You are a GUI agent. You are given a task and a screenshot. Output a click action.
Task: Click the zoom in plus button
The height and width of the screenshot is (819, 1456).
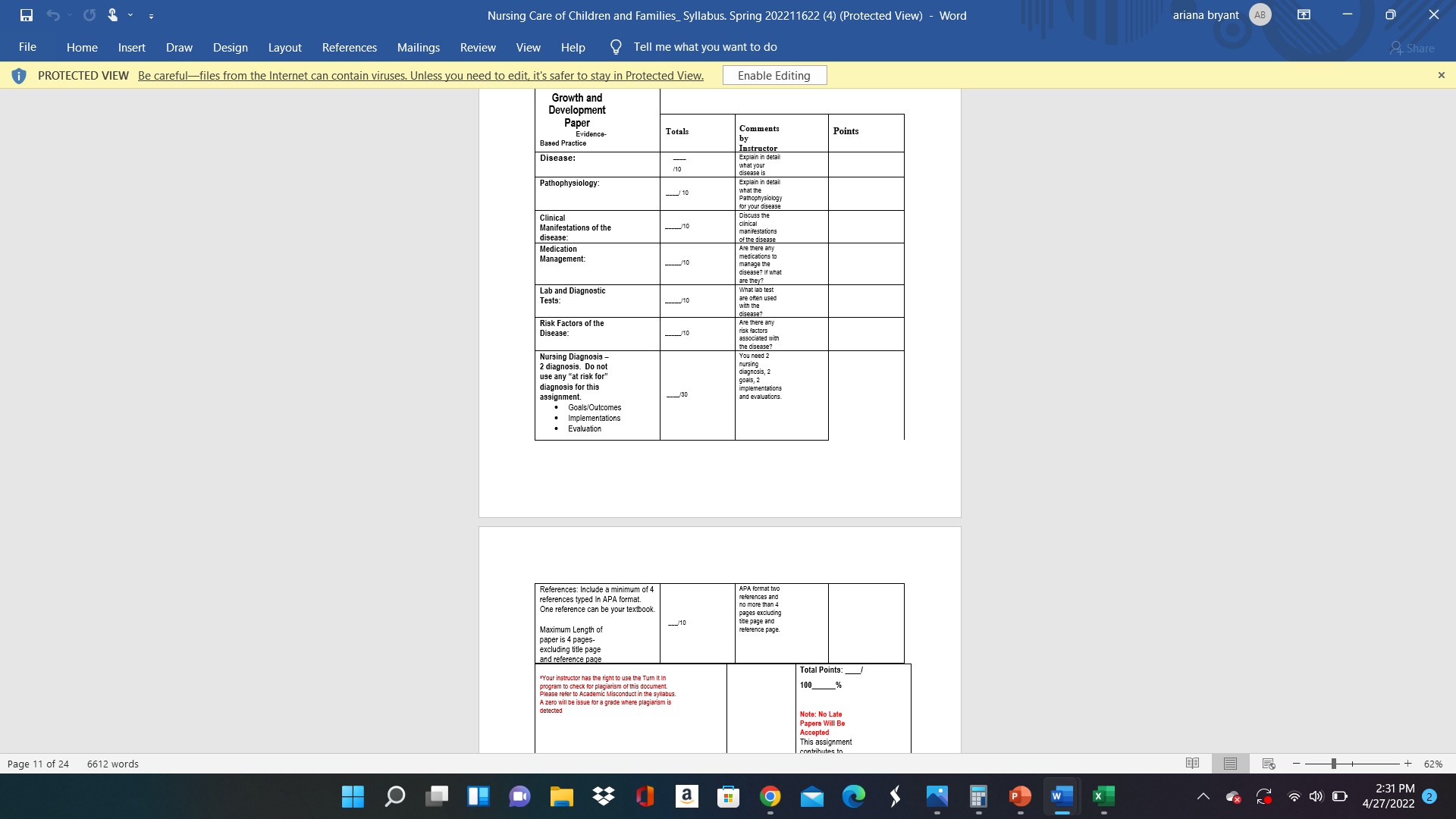click(1408, 764)
